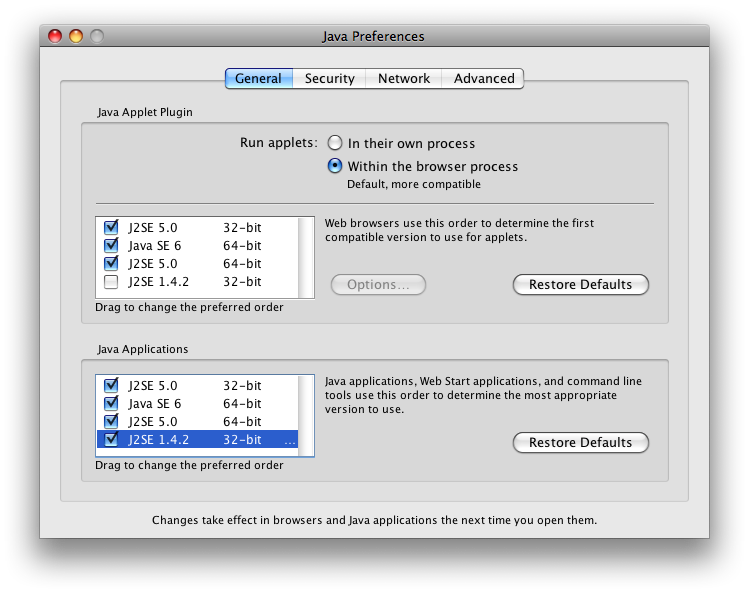The width and height of the screenshot is (749, 593).
Task: Select the Advanced tab
Action: coord(483,78)
